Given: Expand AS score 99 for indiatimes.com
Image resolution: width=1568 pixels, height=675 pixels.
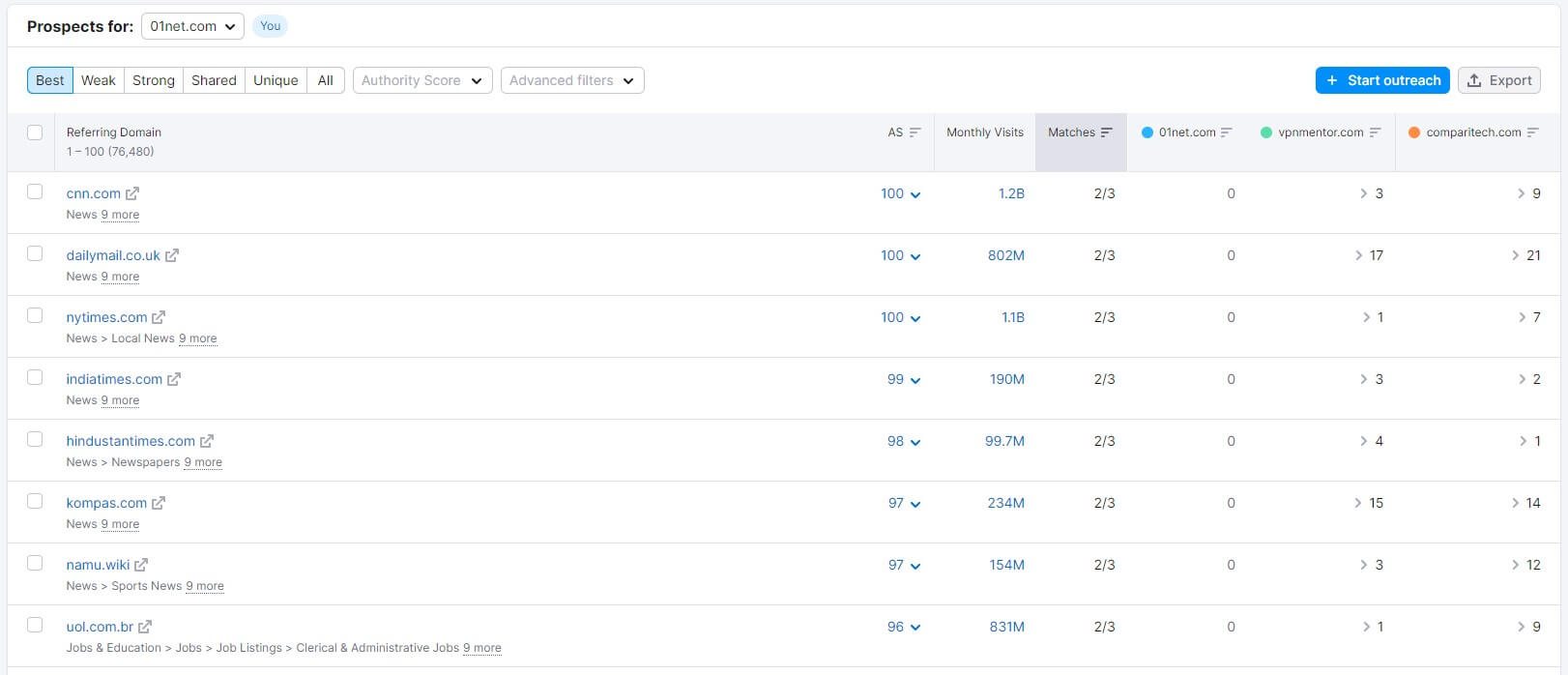Looking at the screenshot, I should click(x=904, y=379).
